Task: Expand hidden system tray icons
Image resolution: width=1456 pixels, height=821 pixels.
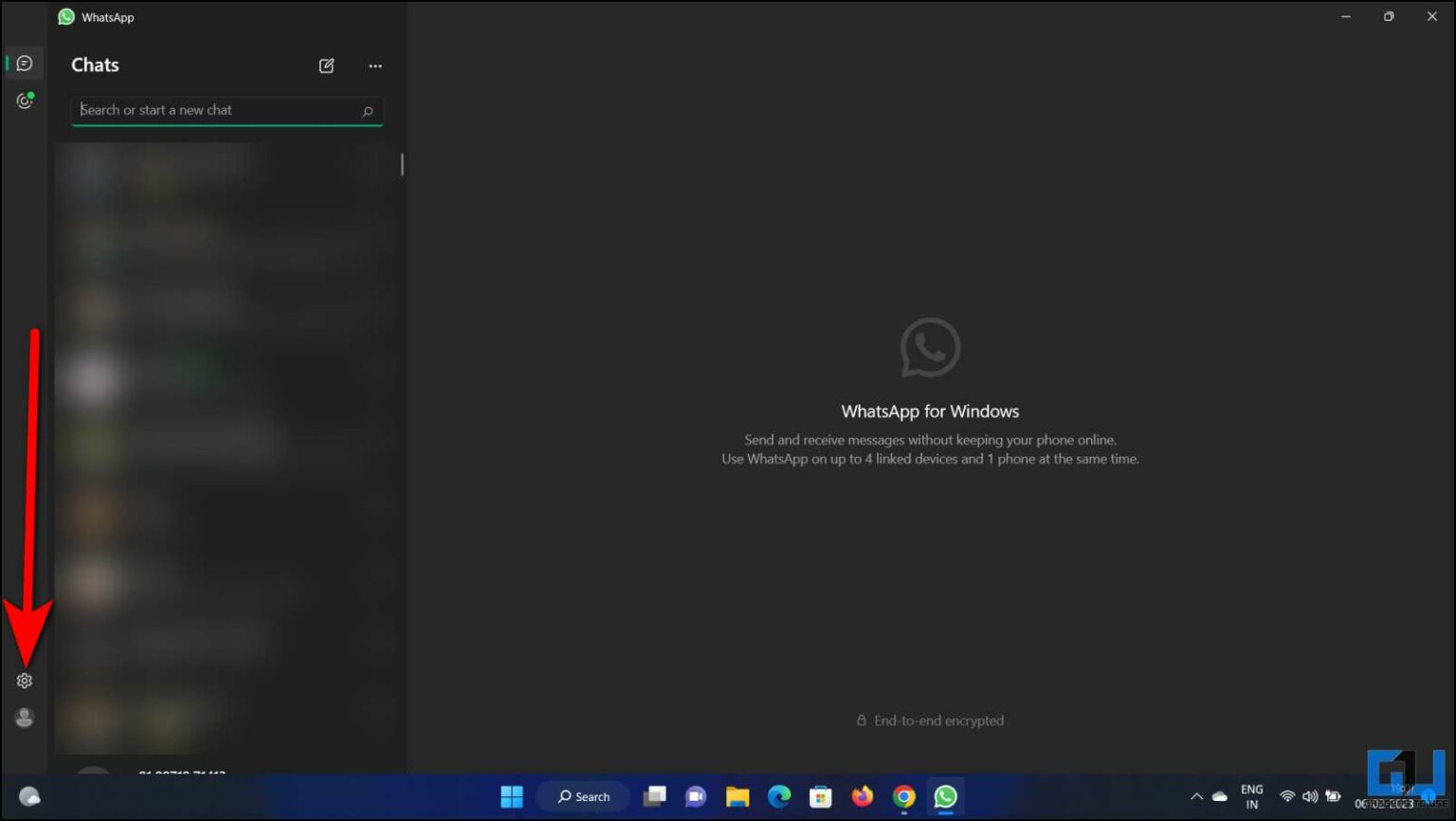Action: tap(1196, 796)
